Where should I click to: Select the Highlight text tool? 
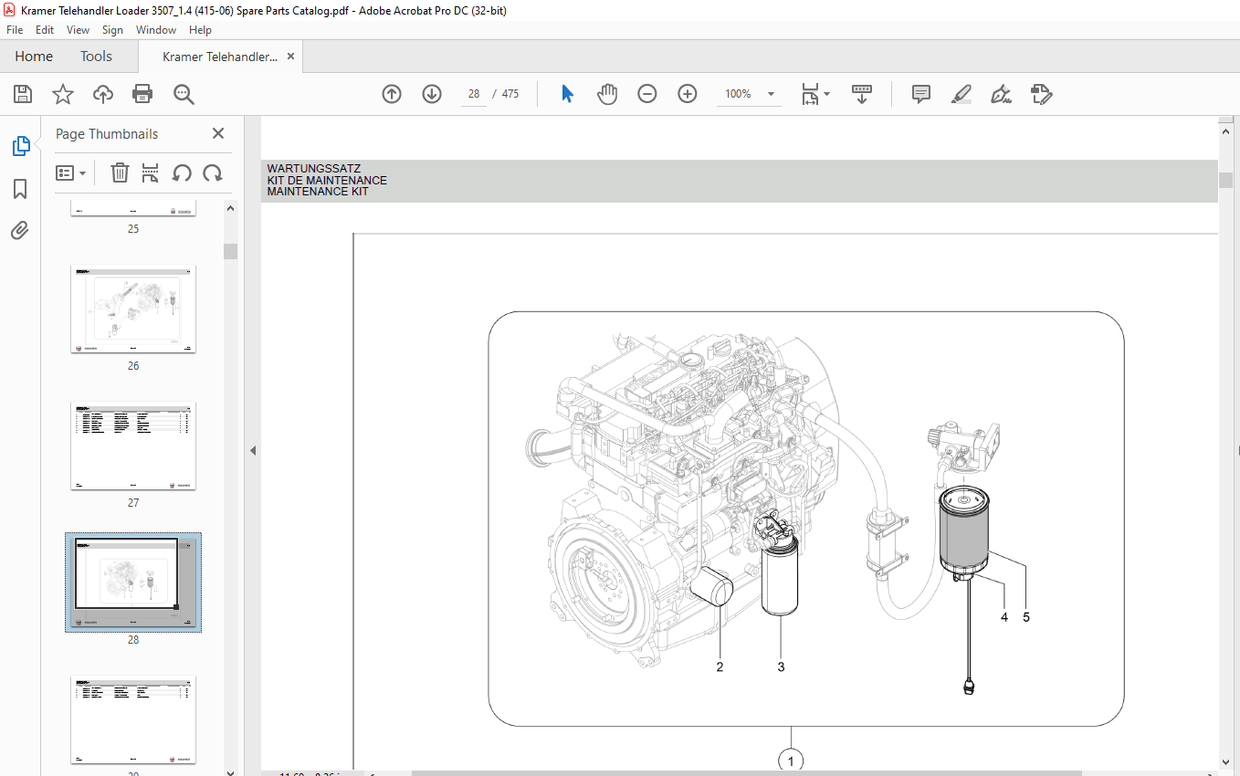click(961, 93)
